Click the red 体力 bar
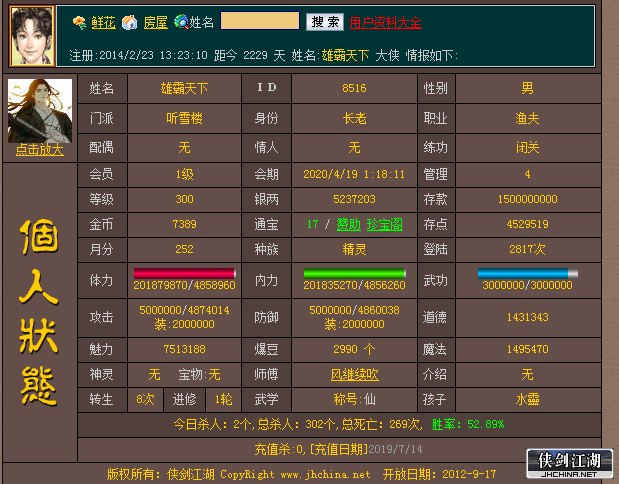 click(x=185, y=273)
